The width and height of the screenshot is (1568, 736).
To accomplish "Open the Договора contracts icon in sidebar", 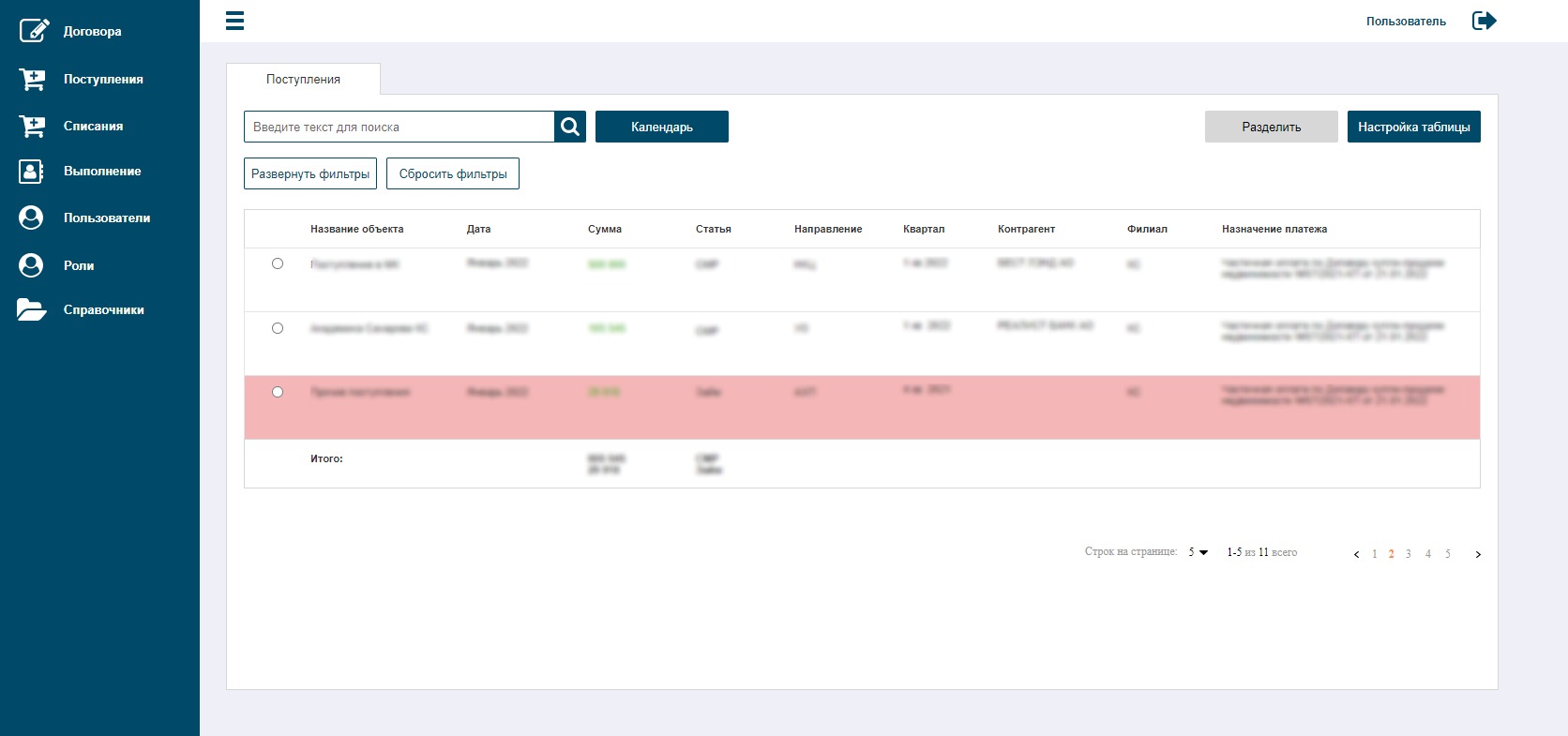I will (33, 30).
